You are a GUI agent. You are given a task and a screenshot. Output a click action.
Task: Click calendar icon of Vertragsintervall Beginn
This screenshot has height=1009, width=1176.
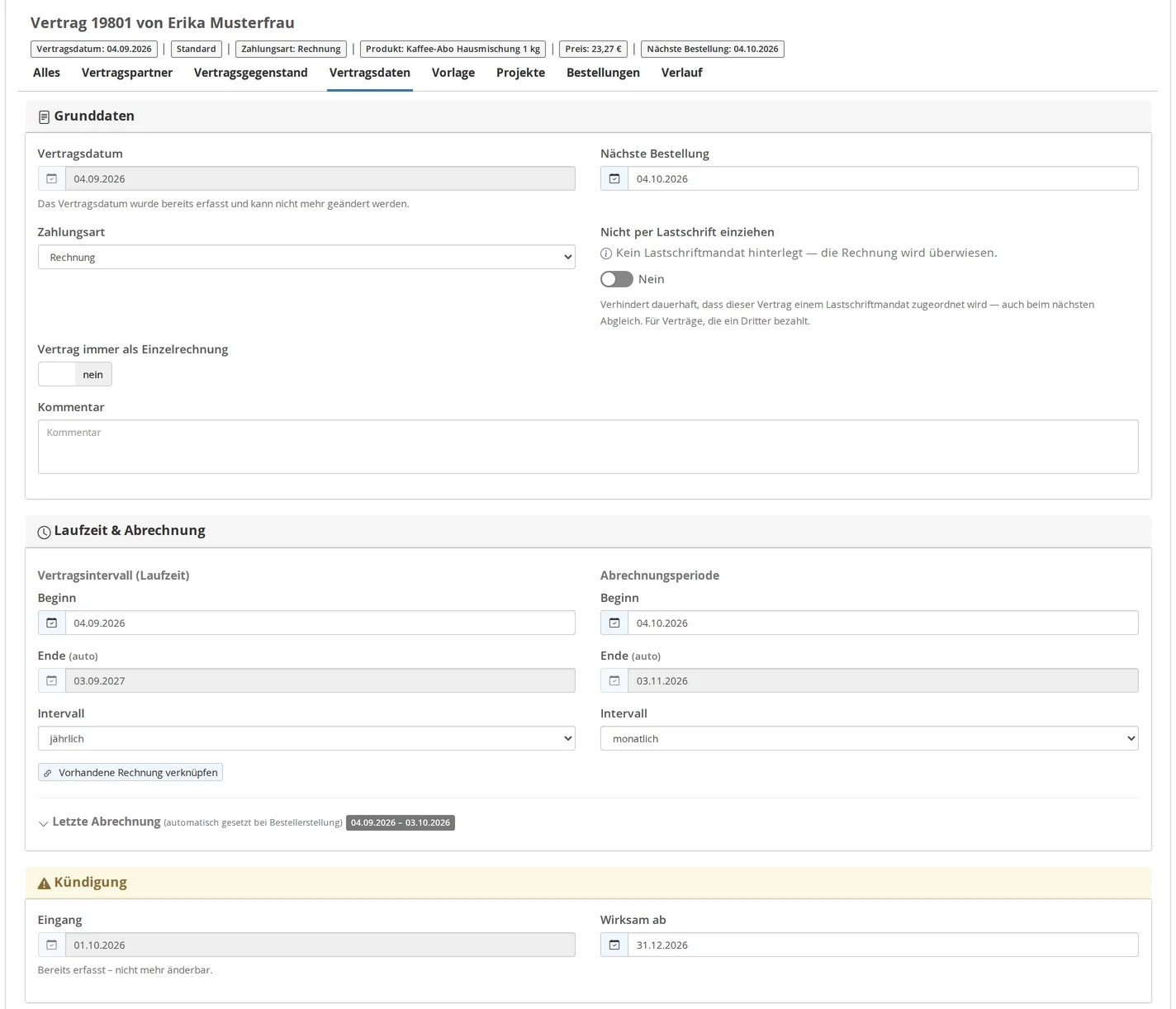tap(51, 623)
